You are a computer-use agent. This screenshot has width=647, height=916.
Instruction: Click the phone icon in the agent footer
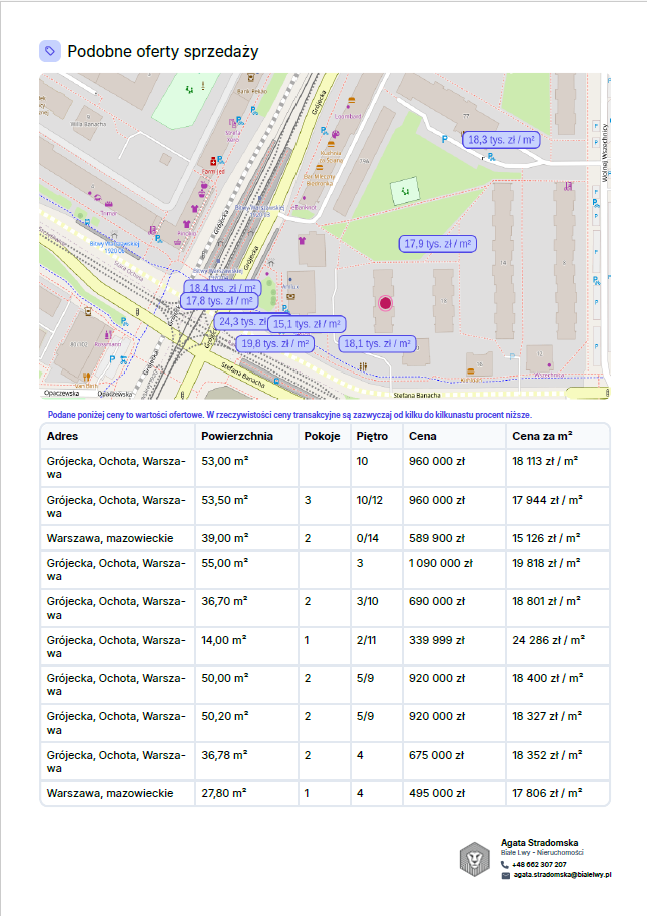tap(505, 865)
